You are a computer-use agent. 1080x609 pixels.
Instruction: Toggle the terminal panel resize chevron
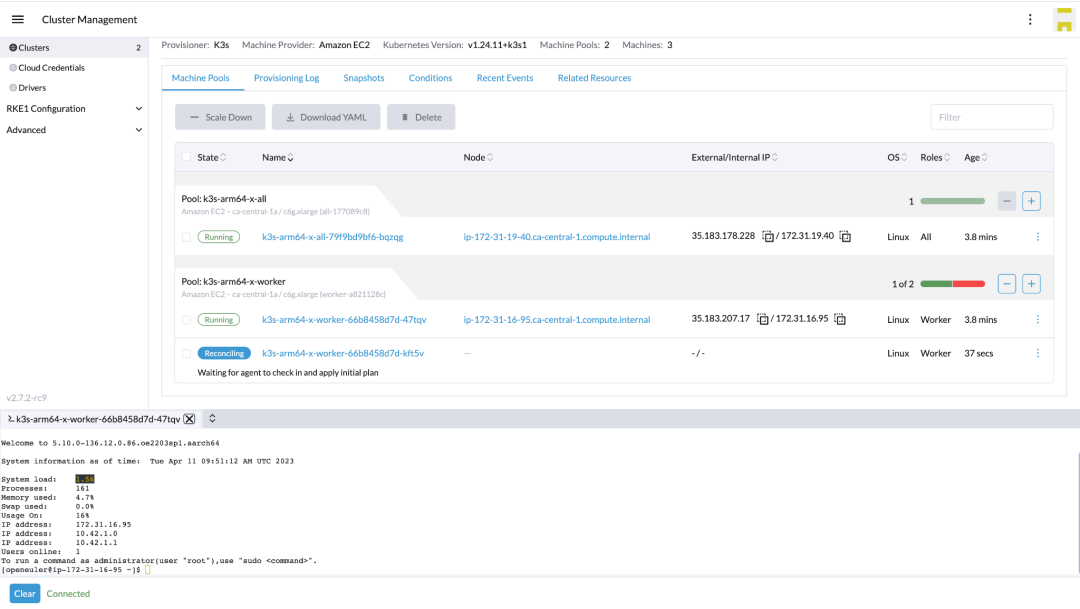pyautogui.click(x=212, y=419)
